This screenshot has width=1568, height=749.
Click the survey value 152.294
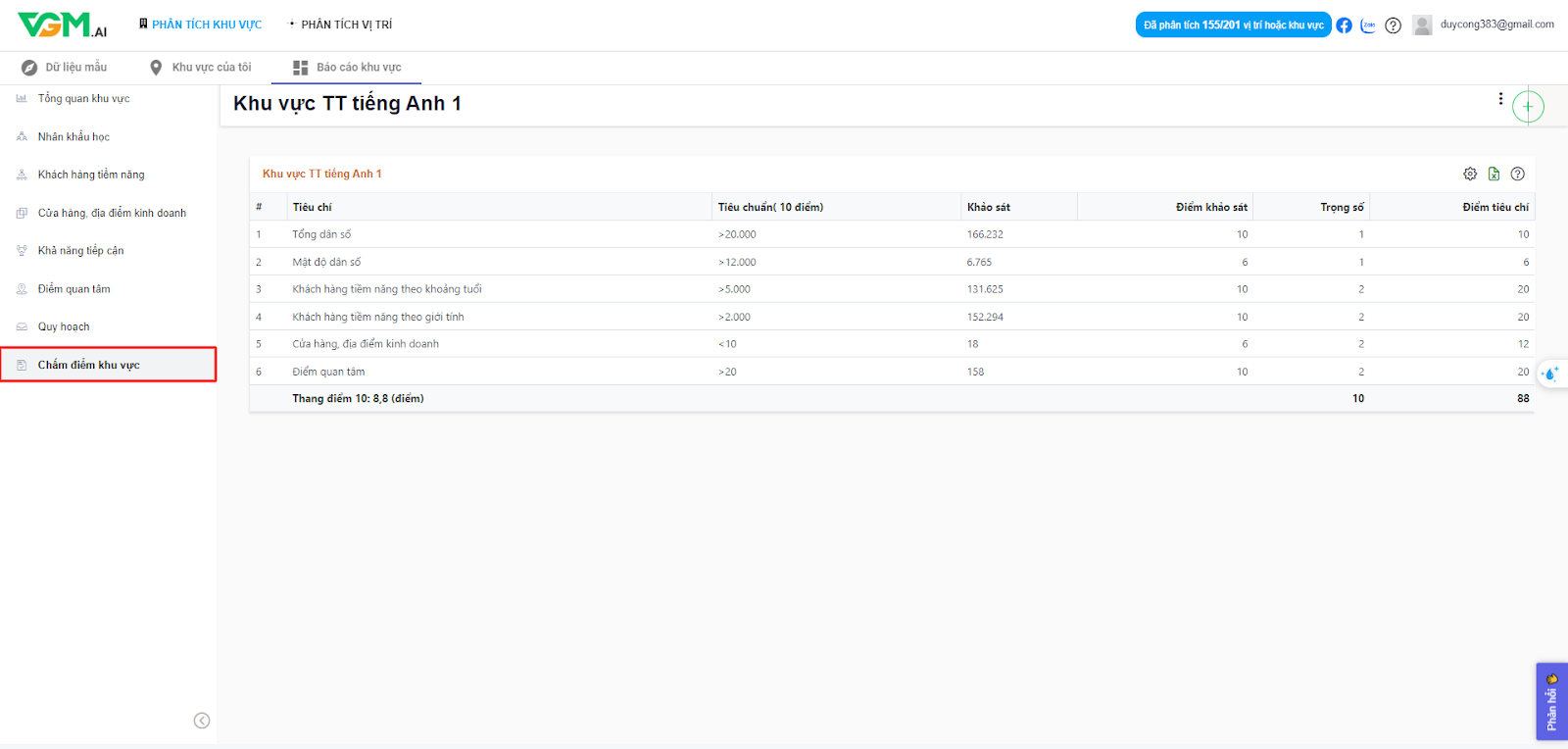[985, 317]
